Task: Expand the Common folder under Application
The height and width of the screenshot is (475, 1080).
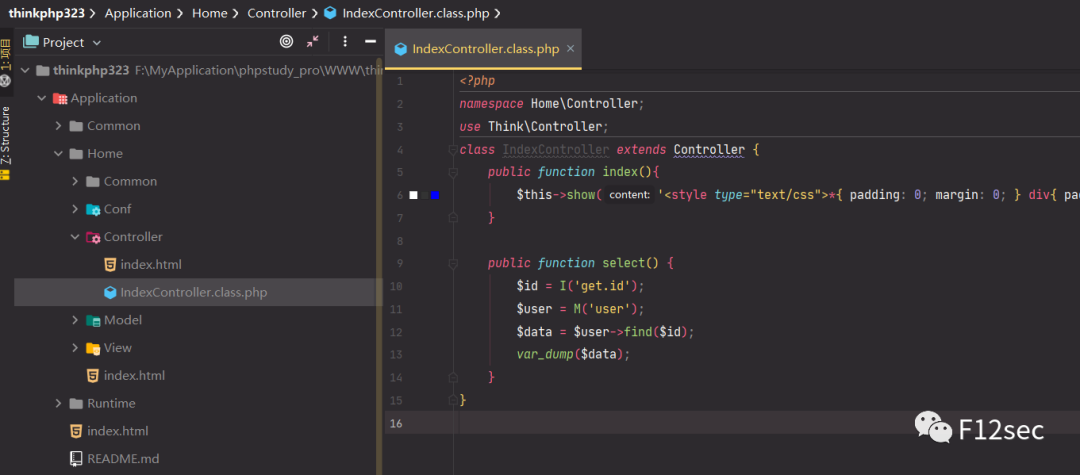Action: click(59, 126)
